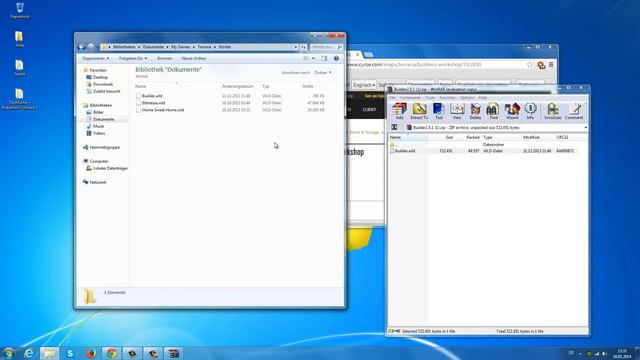Click the Comment icon in WinRAR

point(574,111)
